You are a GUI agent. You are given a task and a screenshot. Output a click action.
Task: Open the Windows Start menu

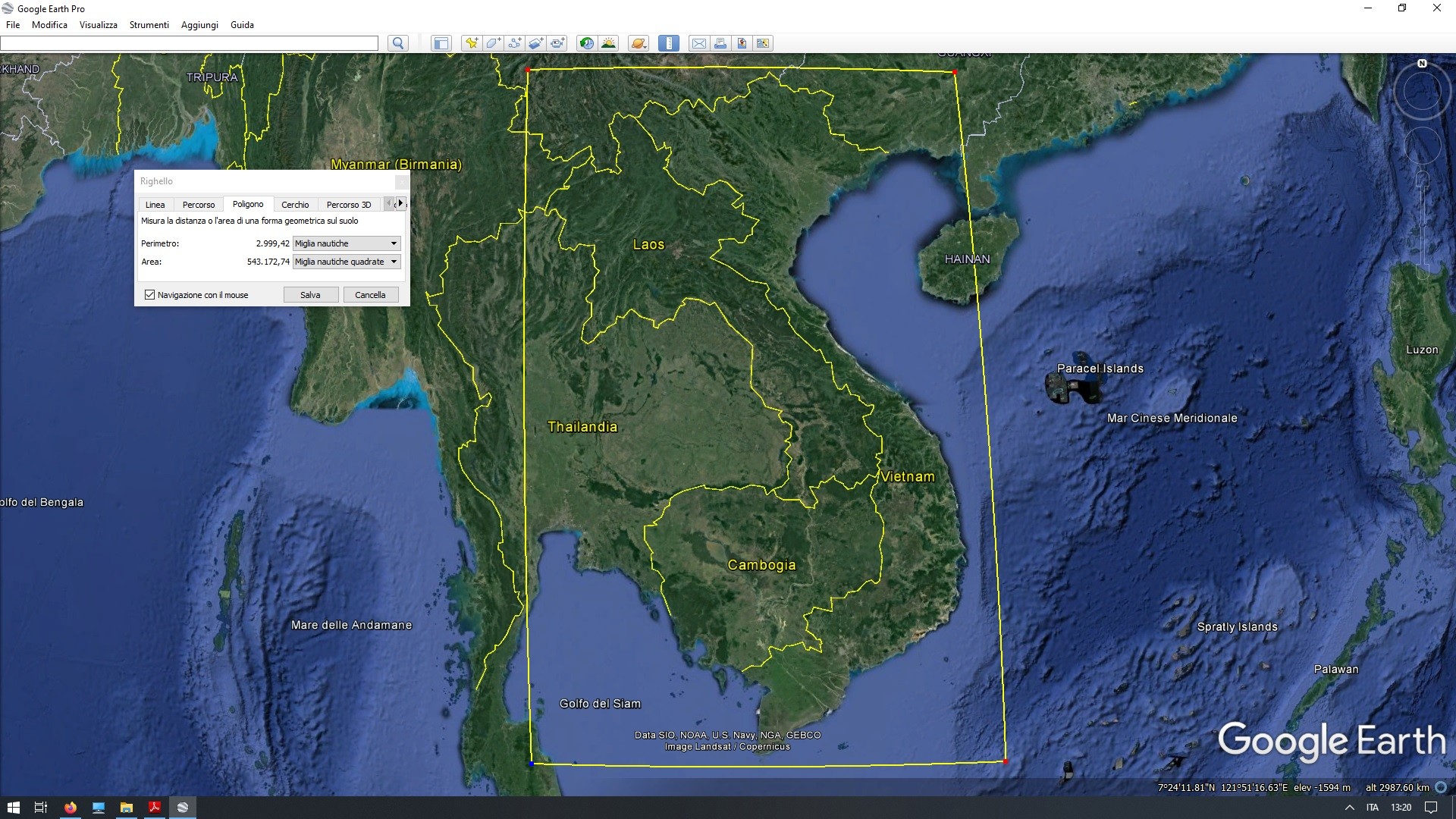pos(14,808)
